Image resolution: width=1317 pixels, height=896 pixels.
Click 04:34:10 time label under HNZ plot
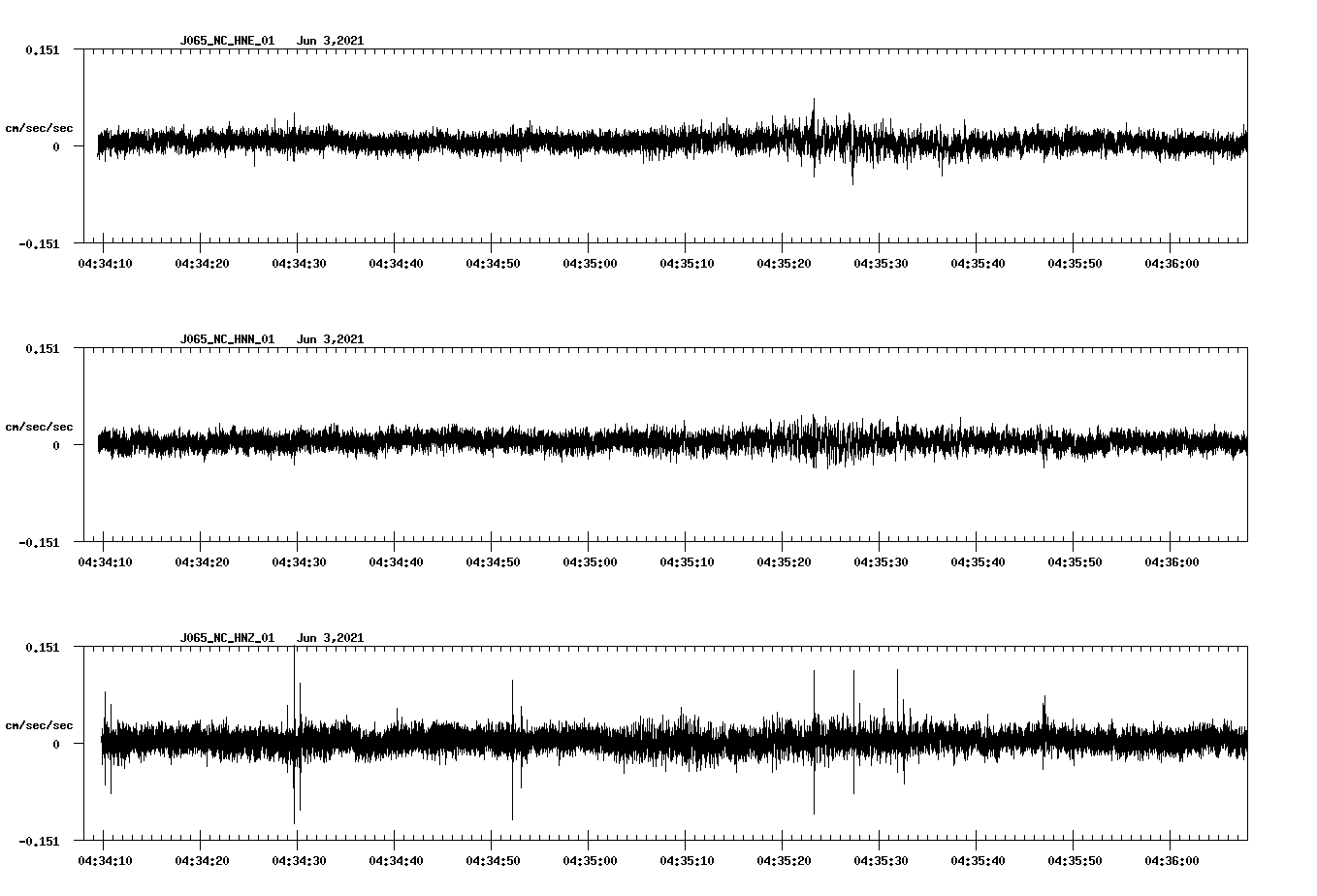click(105, 861)
